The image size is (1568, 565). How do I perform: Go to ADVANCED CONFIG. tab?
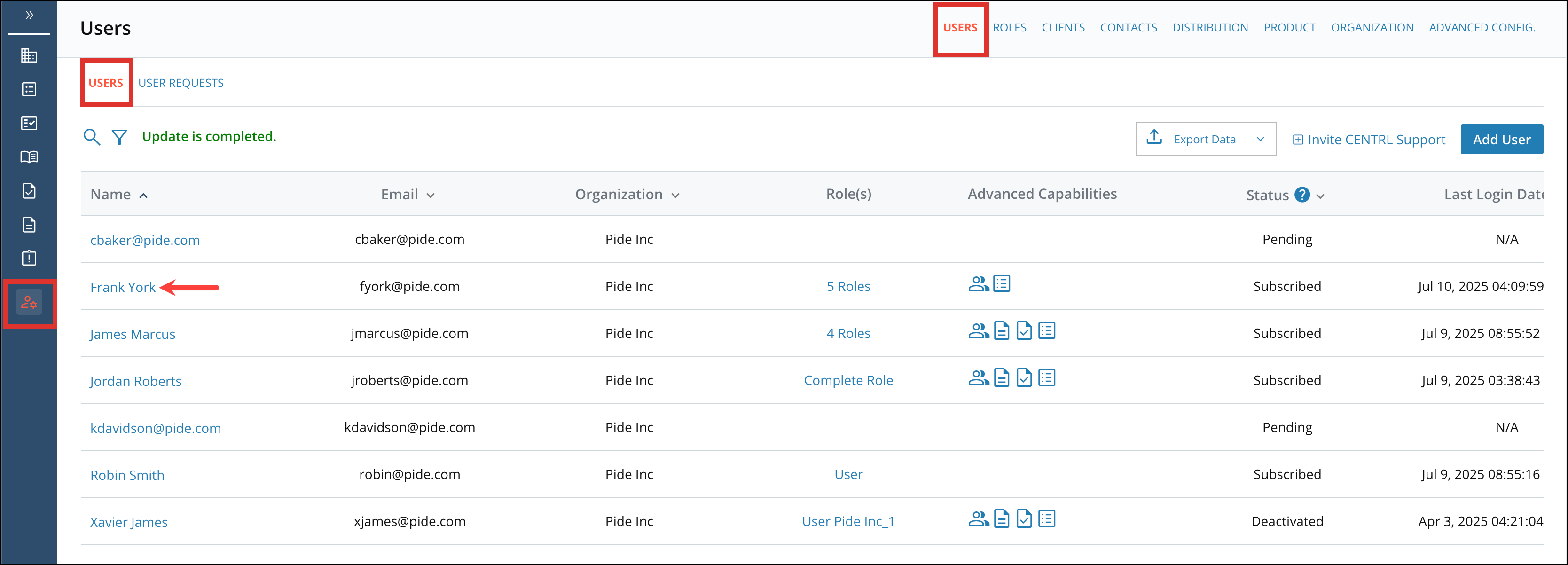click(x=1481, y=27)
